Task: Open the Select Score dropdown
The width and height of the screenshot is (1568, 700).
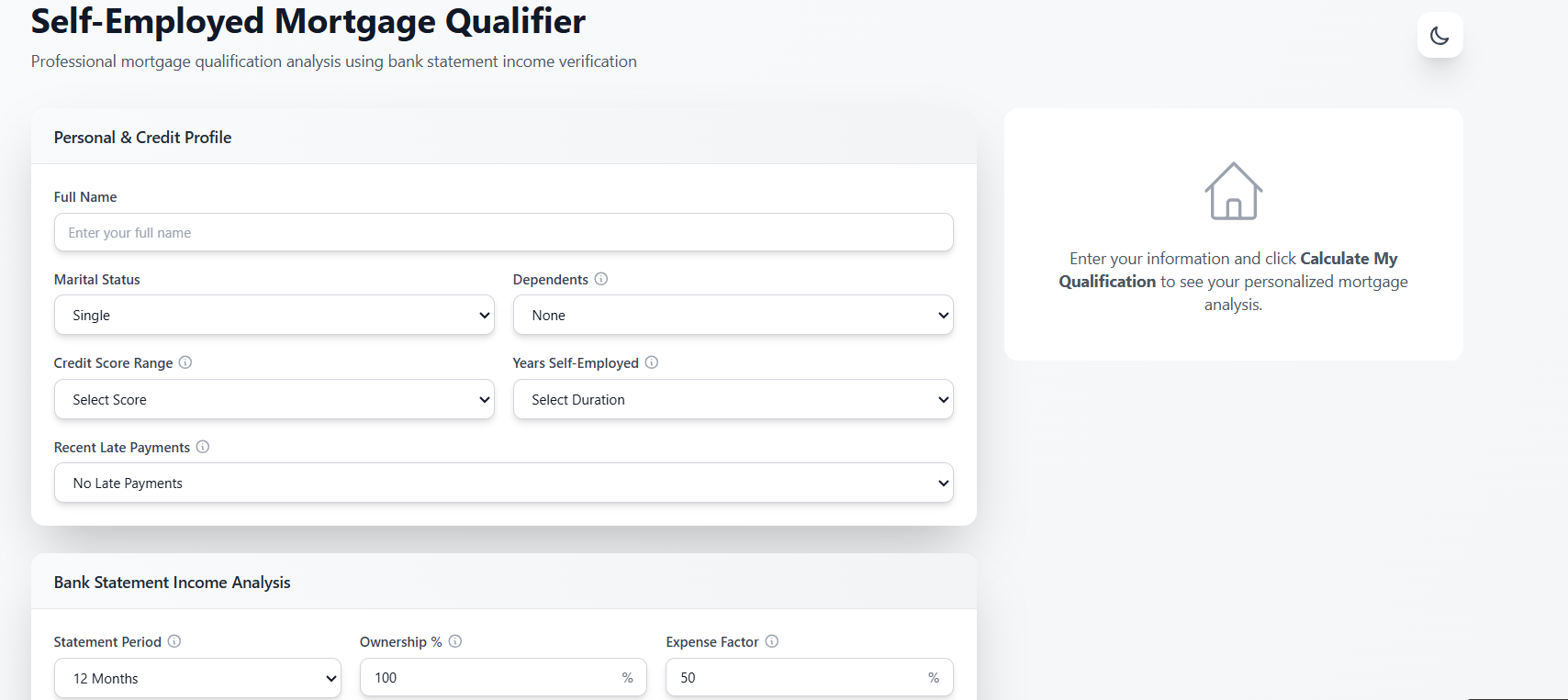Action: tap(274, 399)
